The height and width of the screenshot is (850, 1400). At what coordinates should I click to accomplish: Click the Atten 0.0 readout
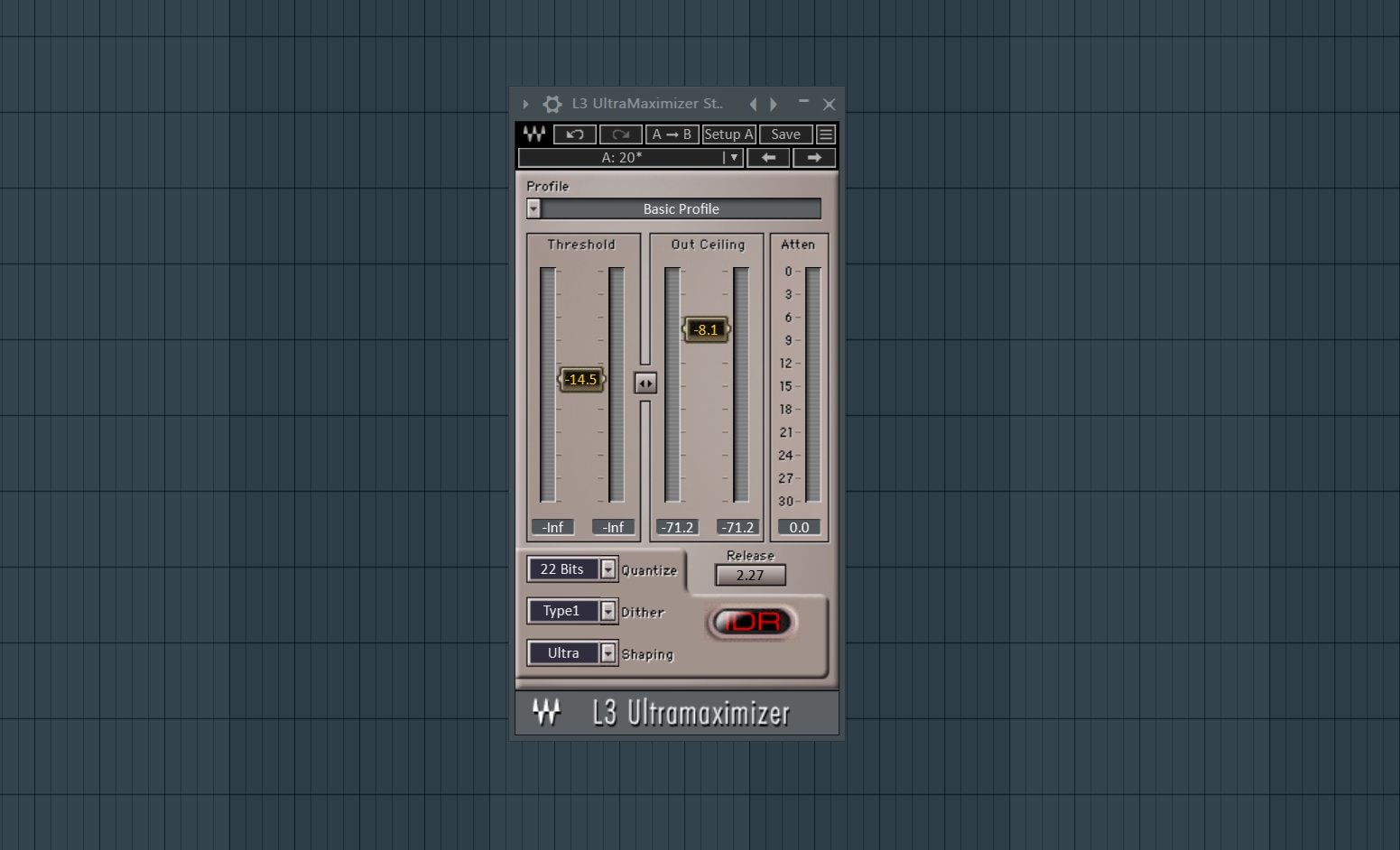pos(799,527)
